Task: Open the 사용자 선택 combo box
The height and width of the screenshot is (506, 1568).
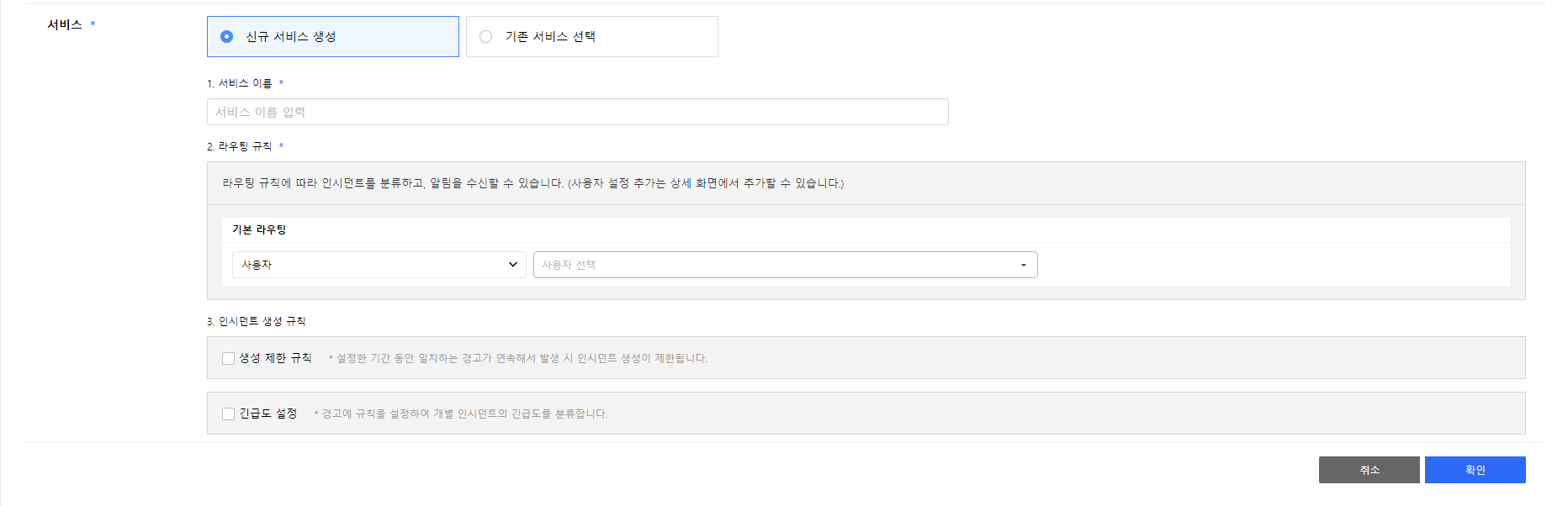Action: (x=784, y=265)
